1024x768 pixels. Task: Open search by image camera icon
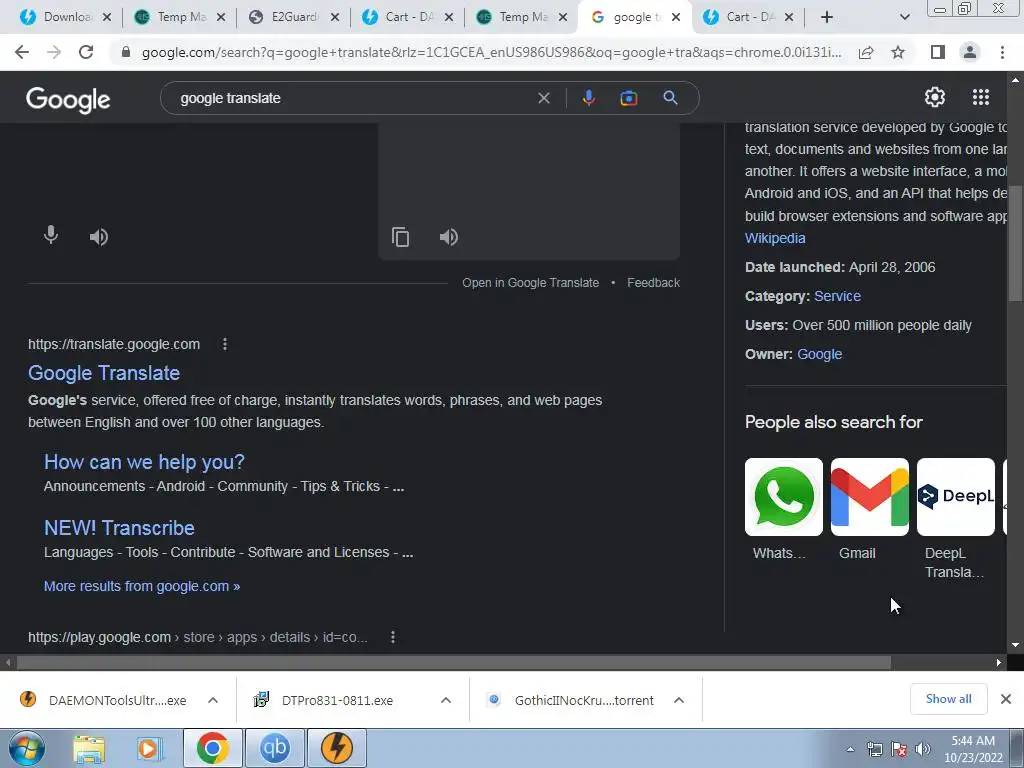pos(628,98)
